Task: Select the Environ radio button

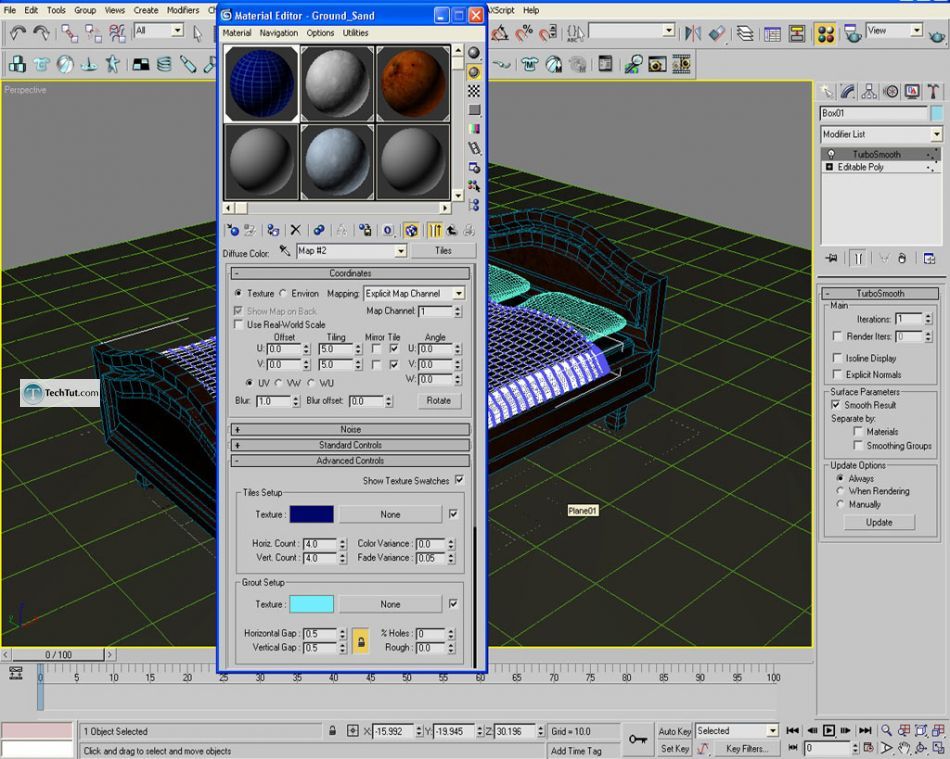Action: pos(283,294)
